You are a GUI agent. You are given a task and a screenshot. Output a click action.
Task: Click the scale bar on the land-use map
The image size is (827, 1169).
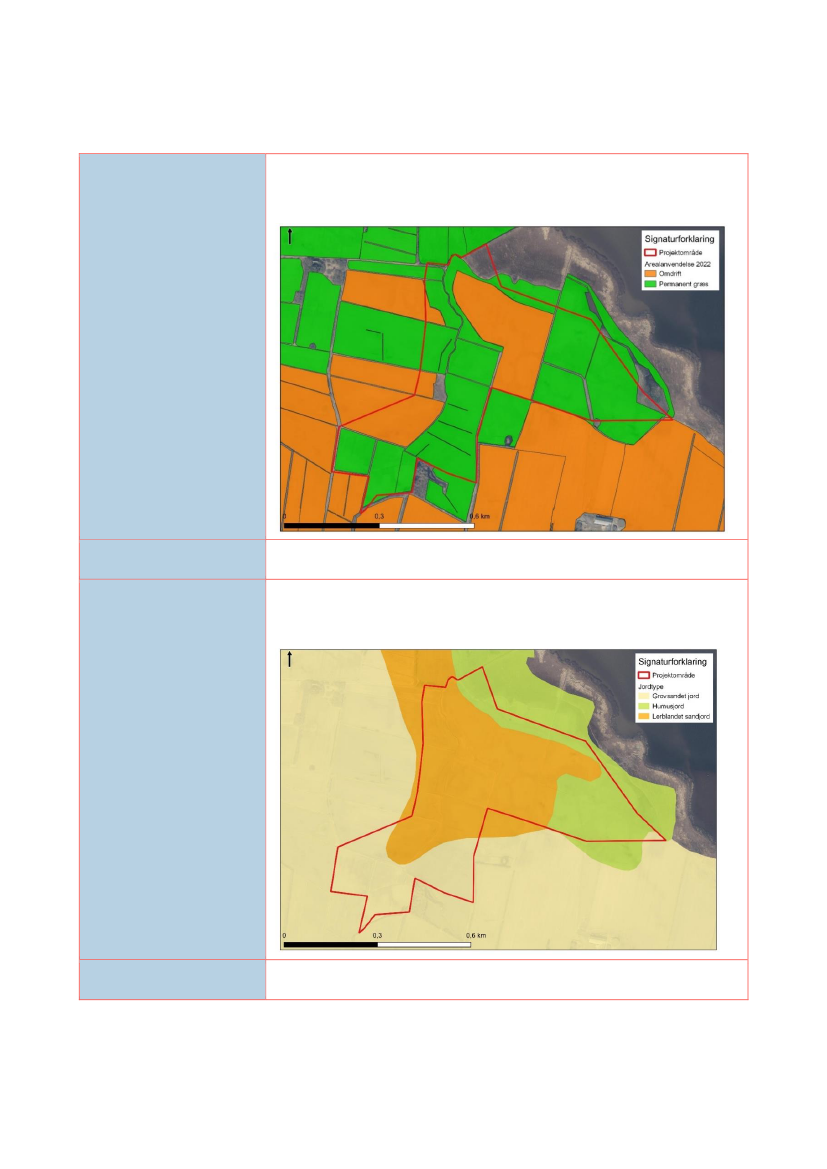[379, 526]
